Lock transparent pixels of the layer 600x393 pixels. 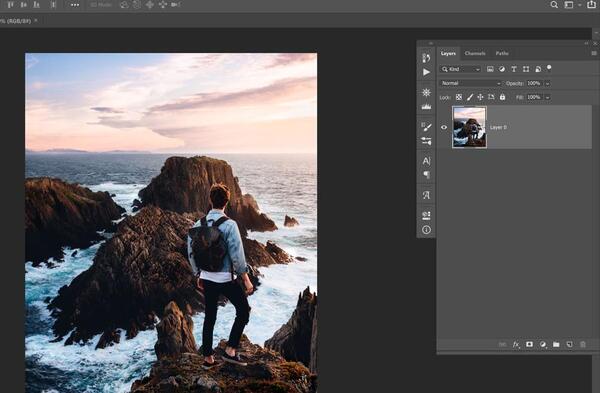click(459, 97)
